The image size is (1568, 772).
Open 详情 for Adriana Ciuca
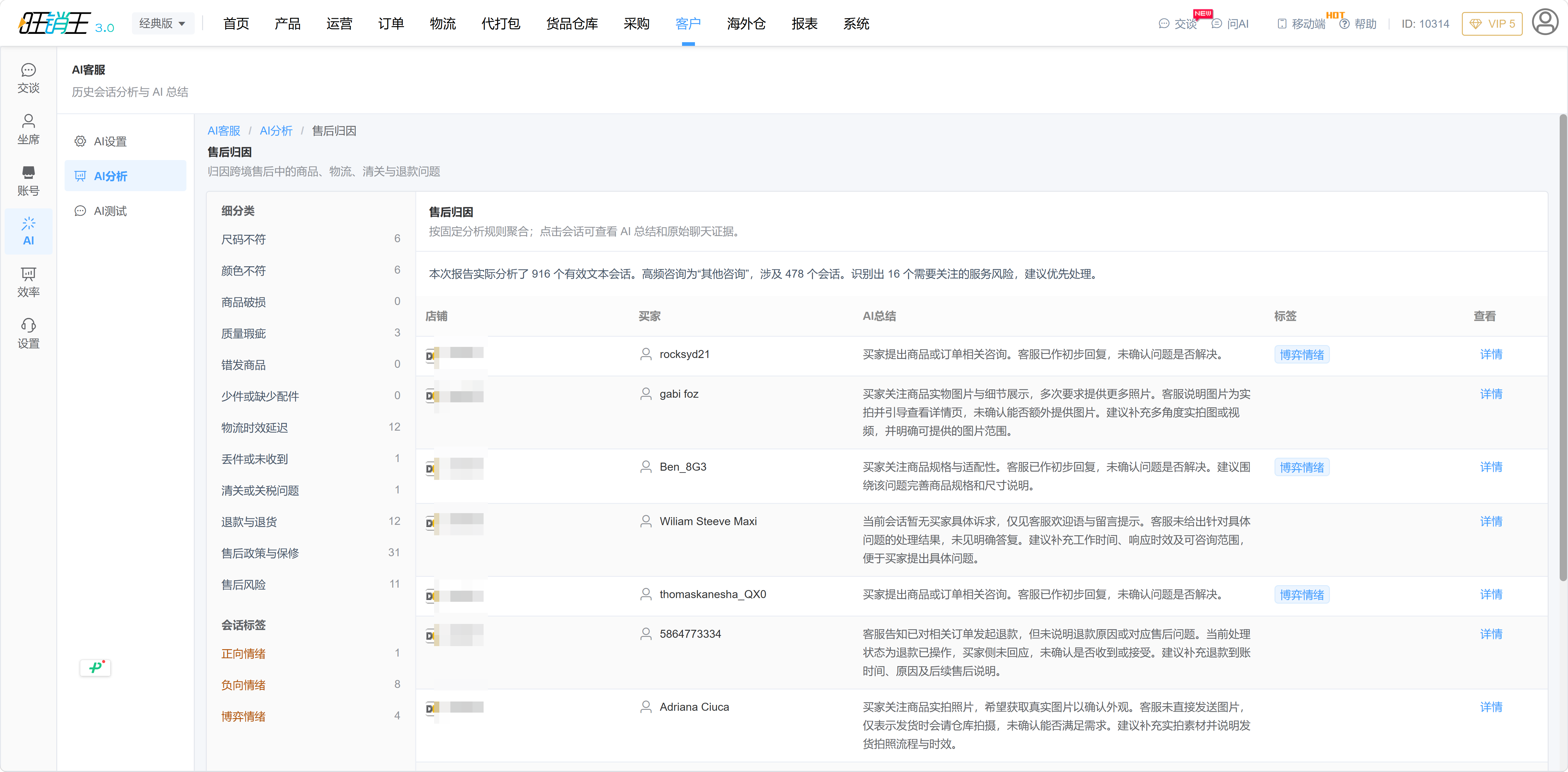[1491, 707]
